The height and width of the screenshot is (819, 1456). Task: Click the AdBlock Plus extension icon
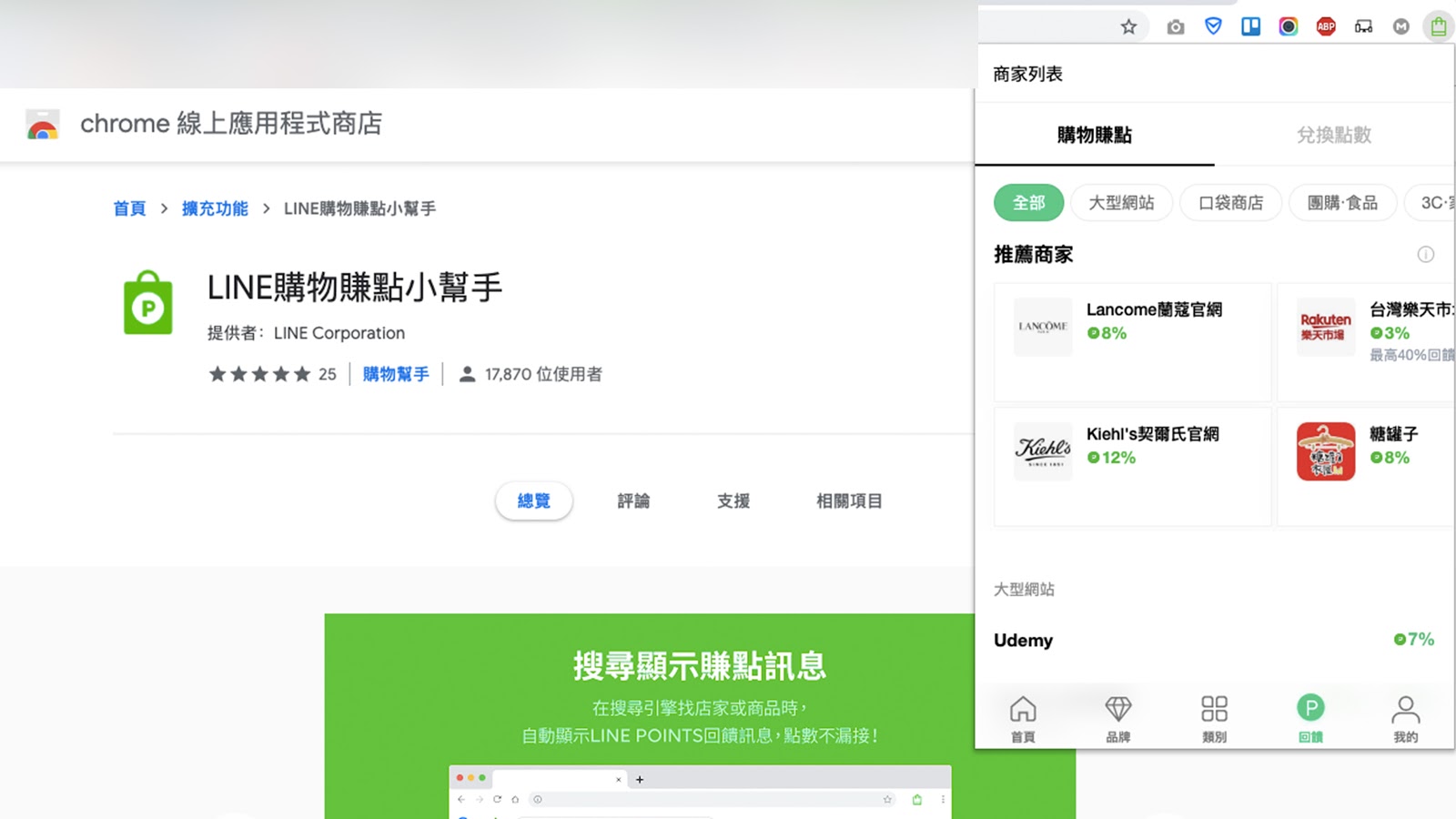tap(1326, 26)
